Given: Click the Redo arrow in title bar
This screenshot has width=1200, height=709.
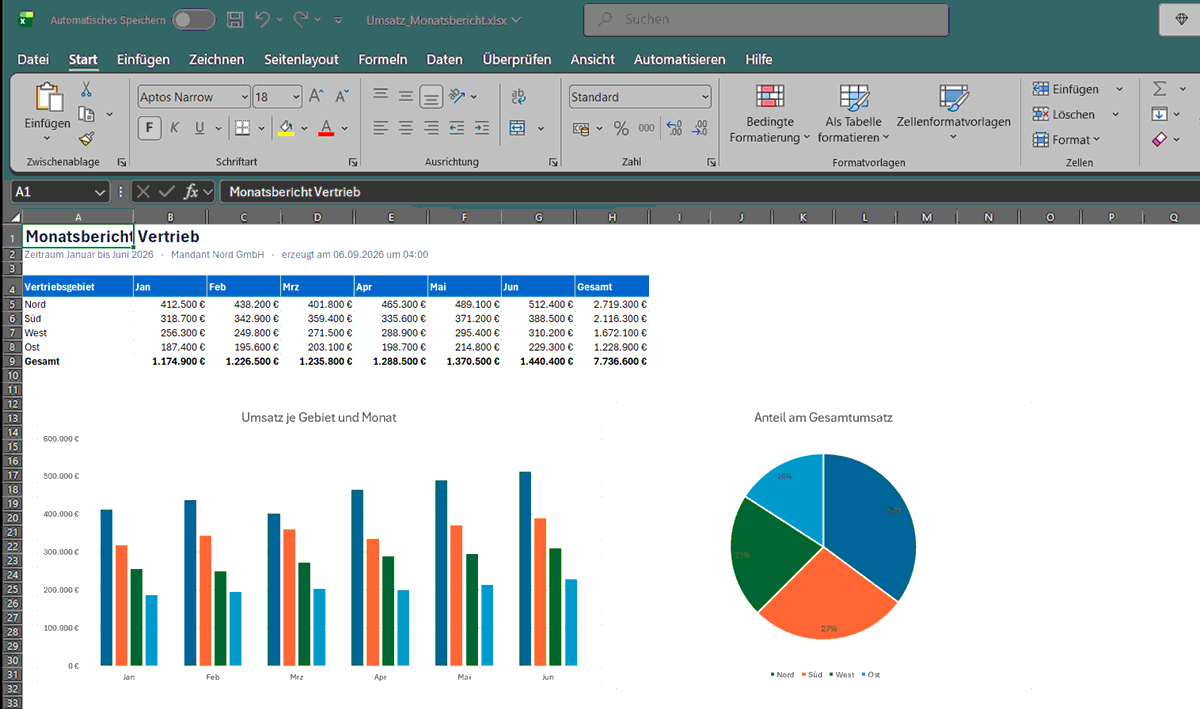Looking at the screenshot, I should point(301,19).
